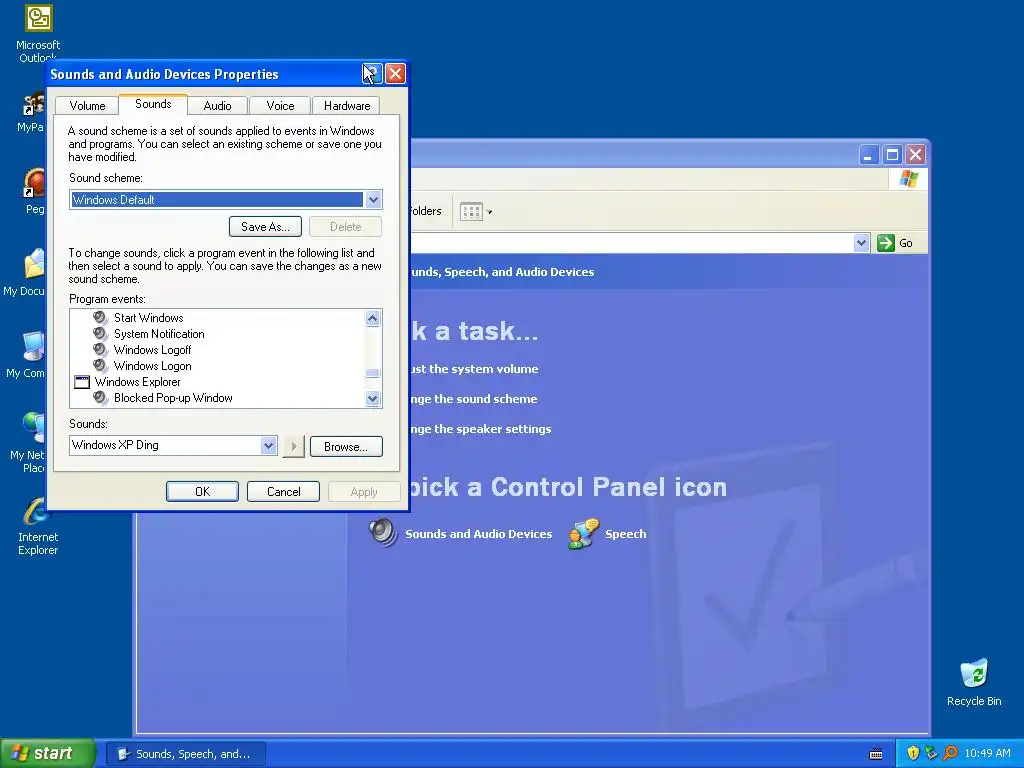Play the selected sound with the play button
The image size is (1024, 768).
(x=293, y=447)
